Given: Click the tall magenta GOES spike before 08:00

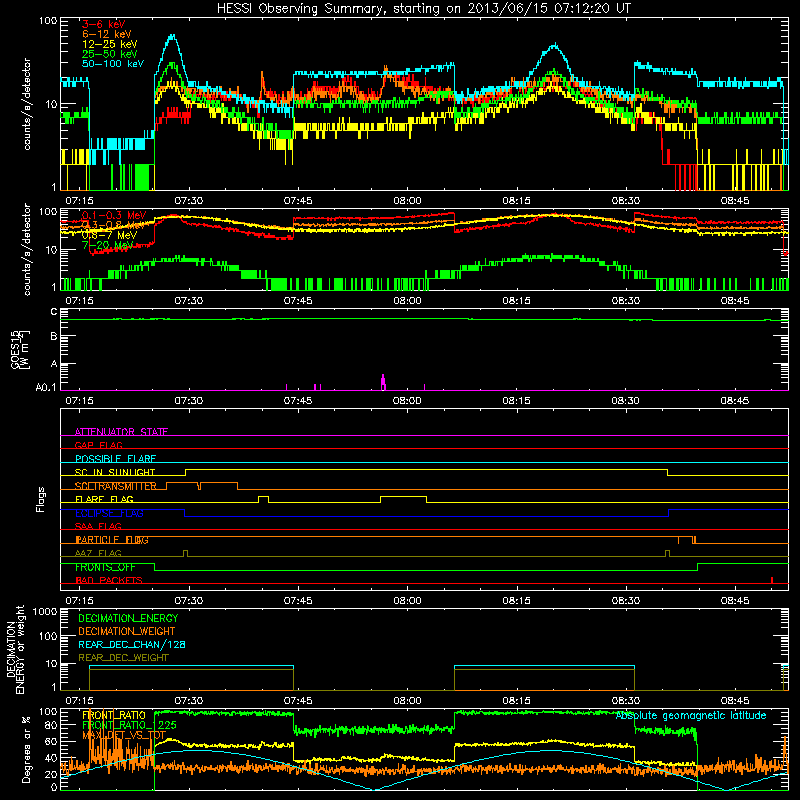Looking at the screenshot, I should point(383,382).
